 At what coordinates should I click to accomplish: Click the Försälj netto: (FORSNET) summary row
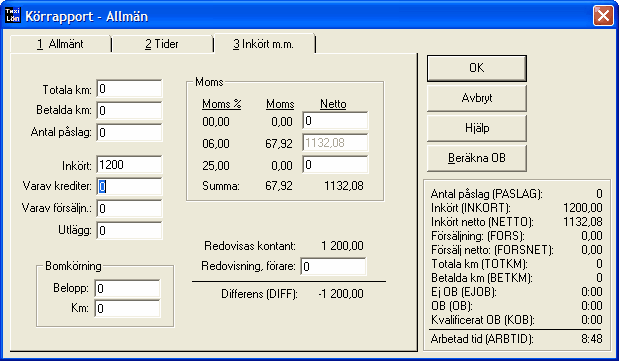tap(516, 250)
